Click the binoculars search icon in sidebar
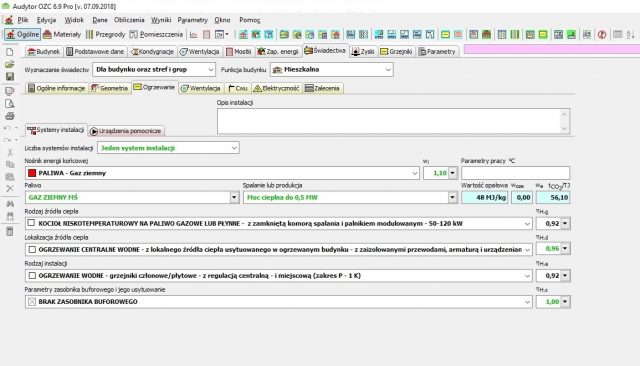Viewport: 640px width, 366px height. [10, 204]
